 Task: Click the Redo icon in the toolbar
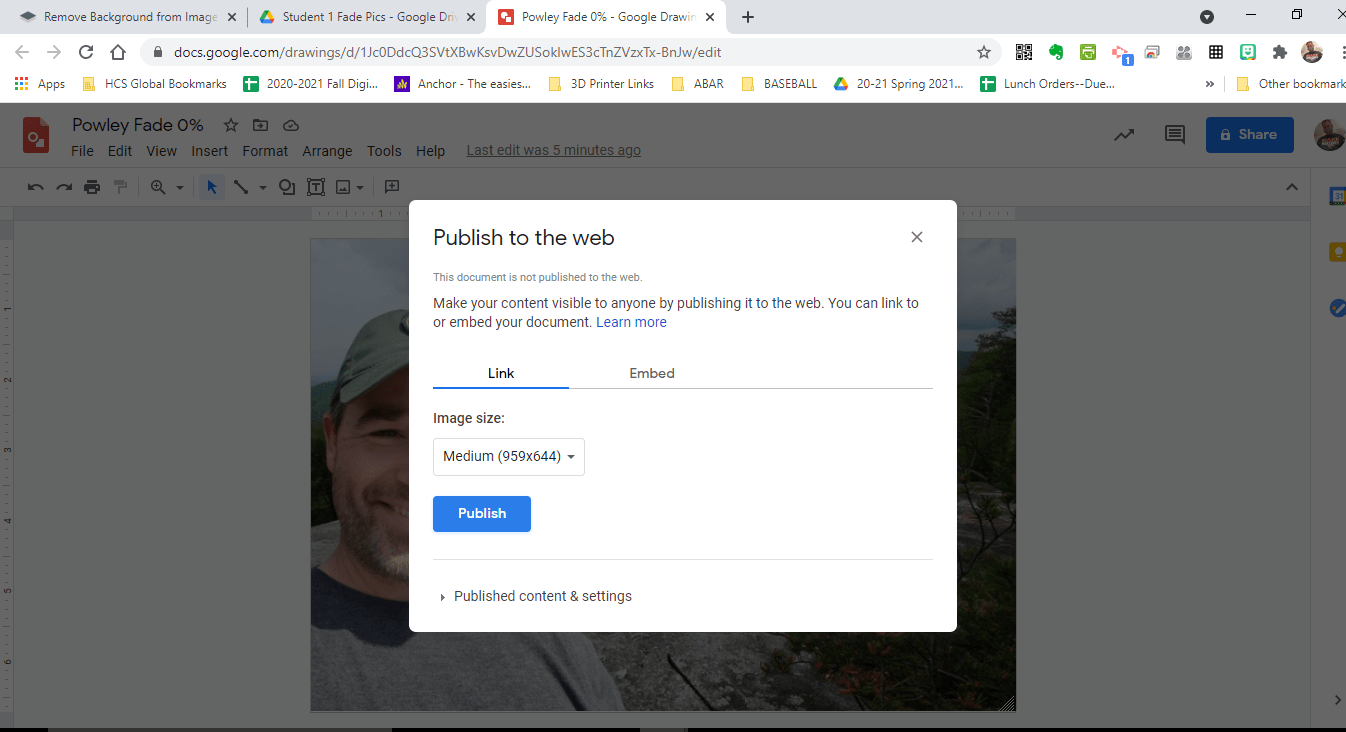click(63, 186)
